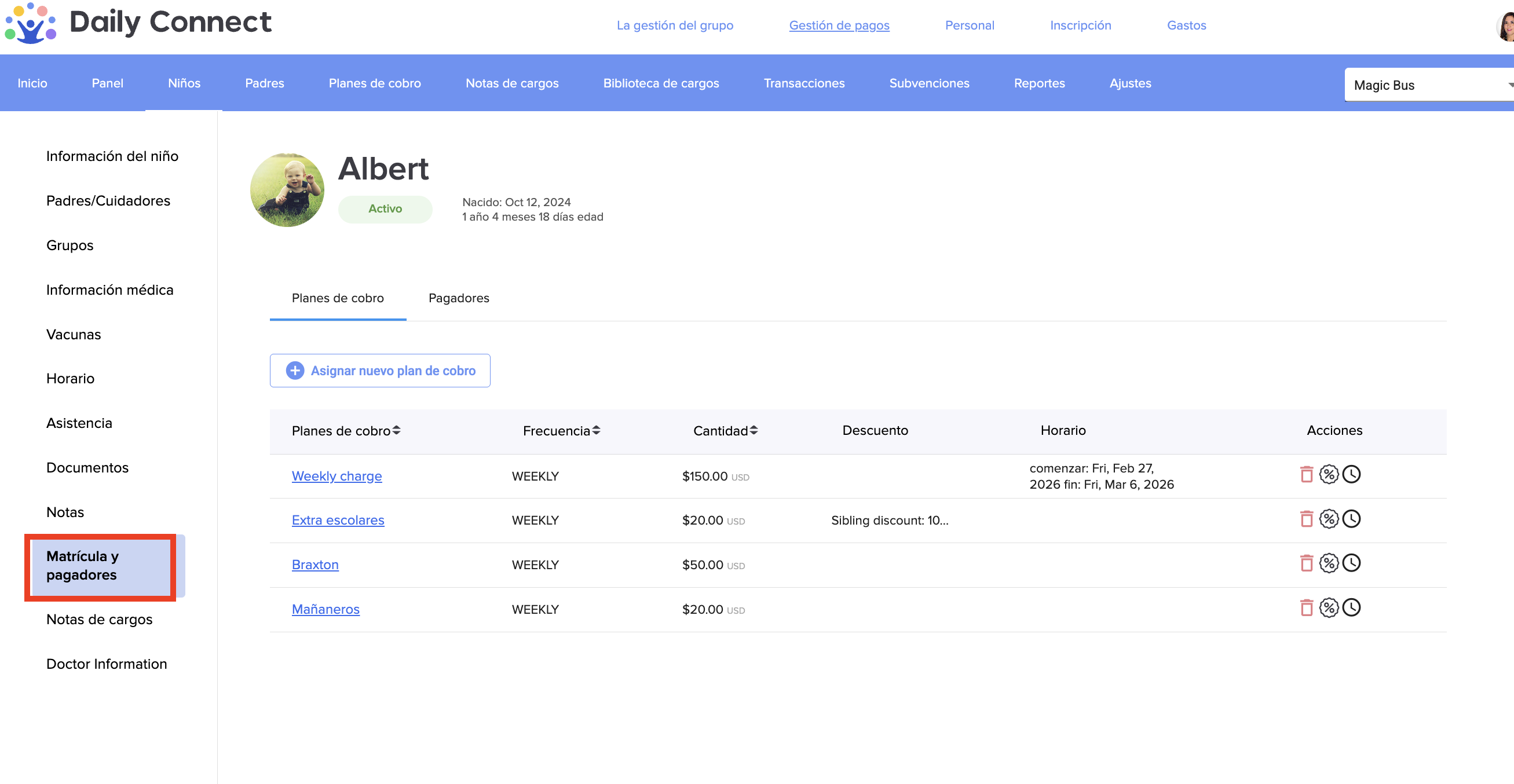Viewport: 1514px width, 784px height.
Task: Delete the Mañaneros plan via trash icon
Action: (x=1306, y=608)
